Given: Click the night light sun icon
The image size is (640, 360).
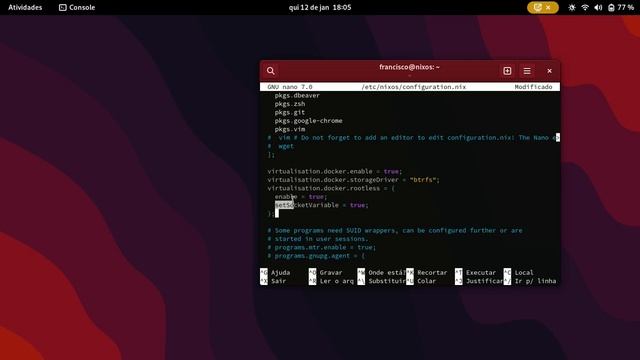Looking at the screenshot, I should [571, 7].
